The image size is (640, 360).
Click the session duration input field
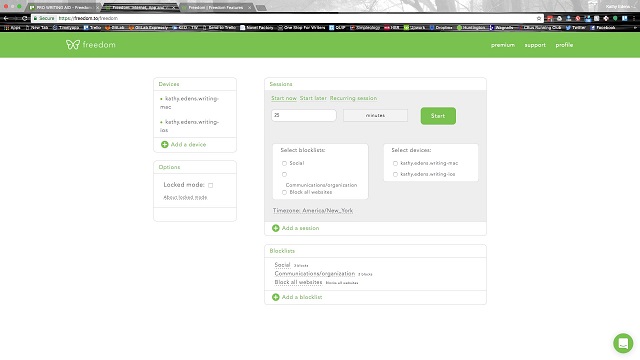click(x=304, y=115)
